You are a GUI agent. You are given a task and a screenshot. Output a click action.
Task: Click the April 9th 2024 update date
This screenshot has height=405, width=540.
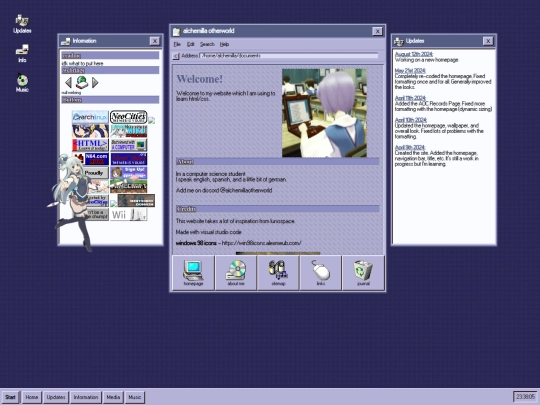410,147
